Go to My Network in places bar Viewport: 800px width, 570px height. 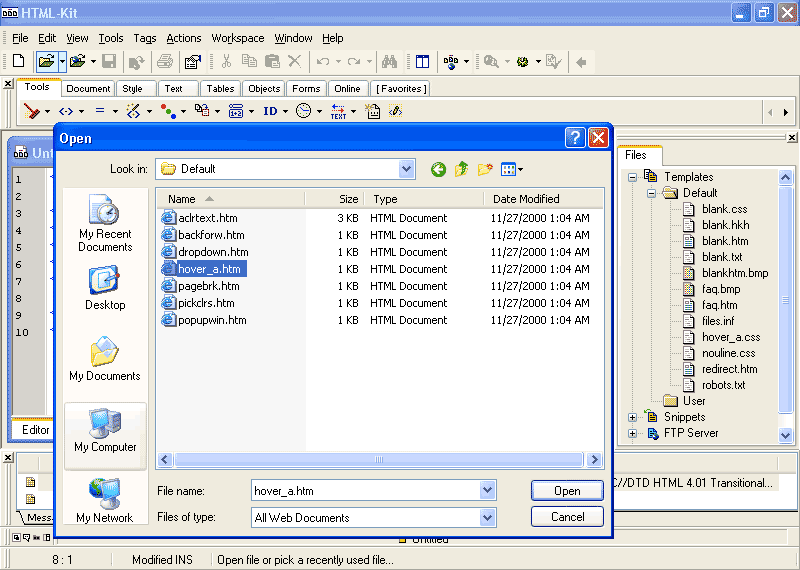(105, 501)
